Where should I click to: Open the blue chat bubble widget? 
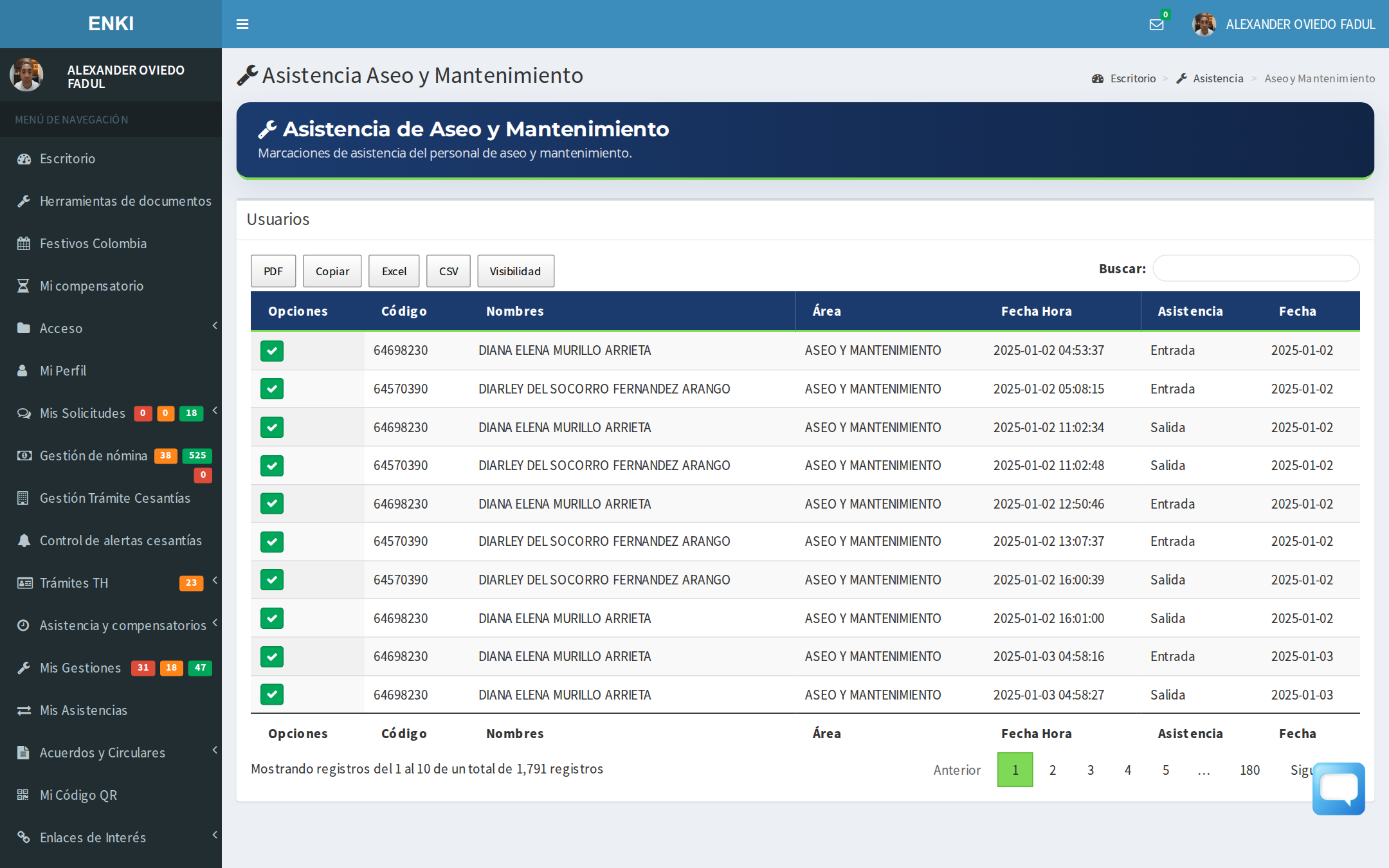point(1338,788)
